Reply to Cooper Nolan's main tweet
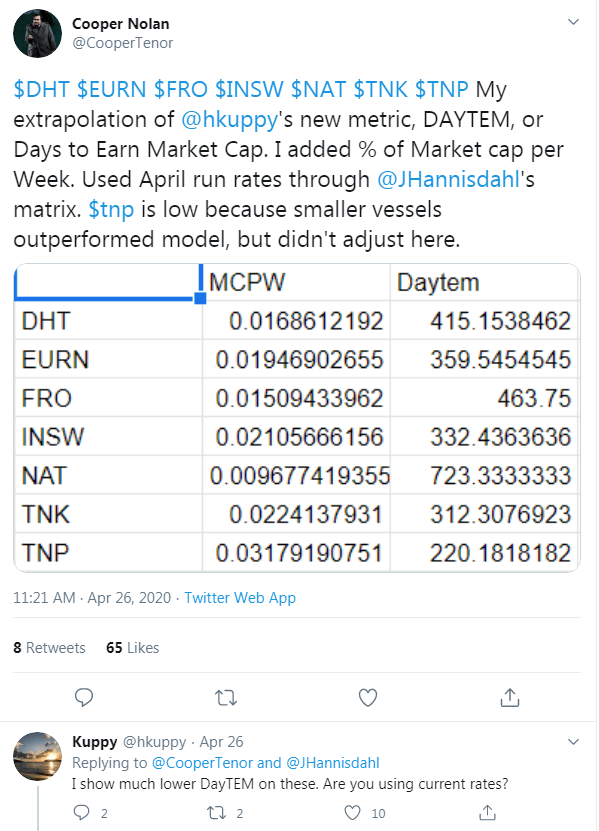This screenshot has width=599, height=831. [x=84, y=697]
